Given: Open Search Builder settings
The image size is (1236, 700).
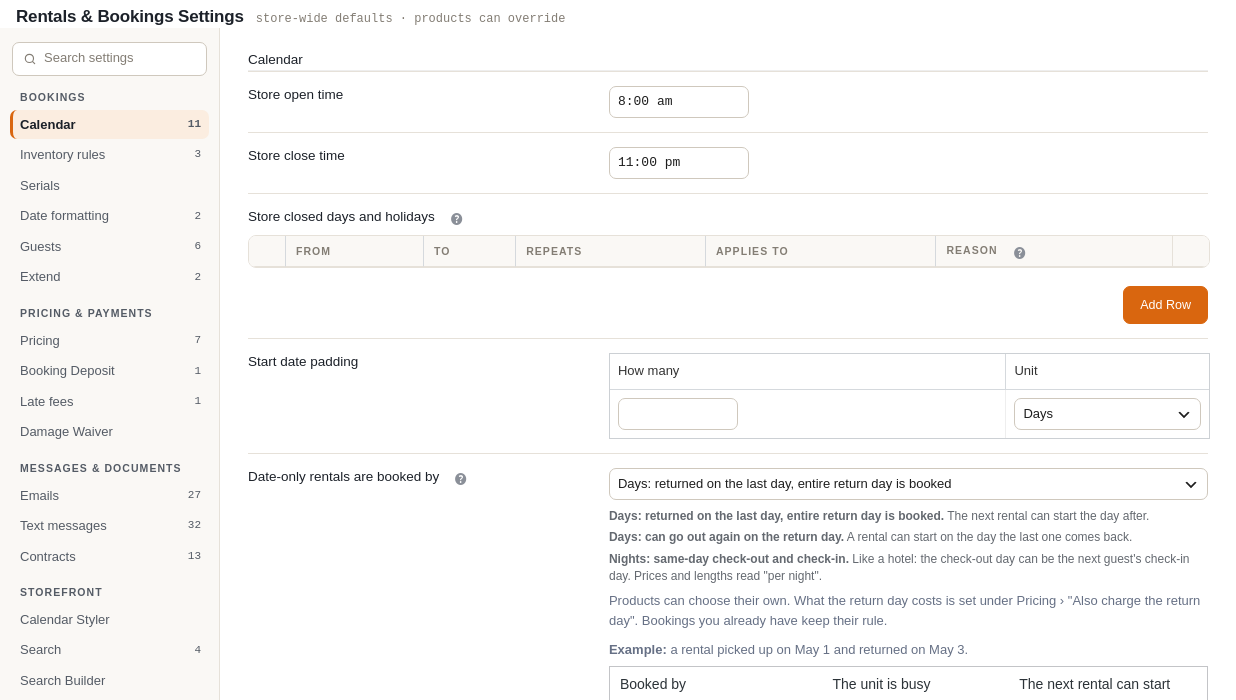Looking at the screenshot, I should pyautogui.click(x=110, y=680).
